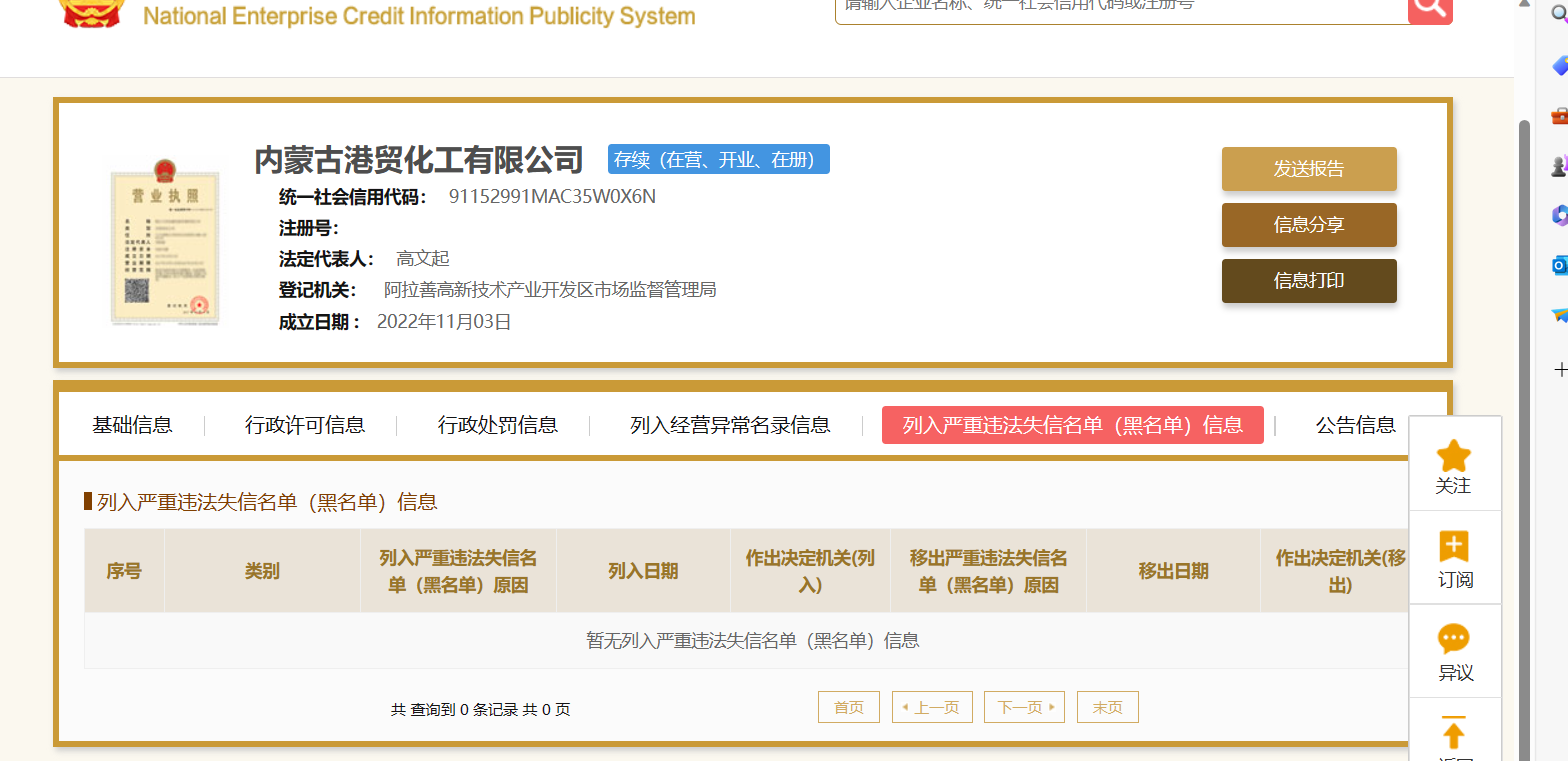
Task: Click the 序号 column header
Action: click(124, 571)
